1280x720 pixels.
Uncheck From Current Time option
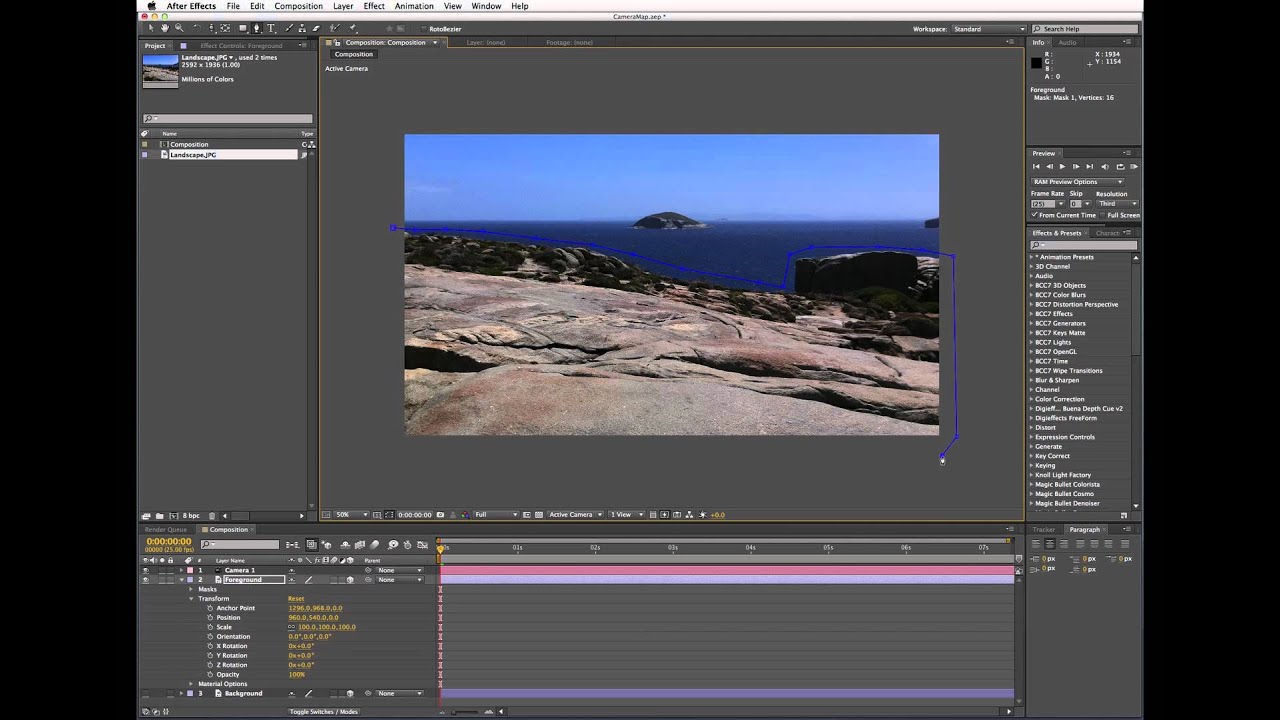(x=1035, y=215)
